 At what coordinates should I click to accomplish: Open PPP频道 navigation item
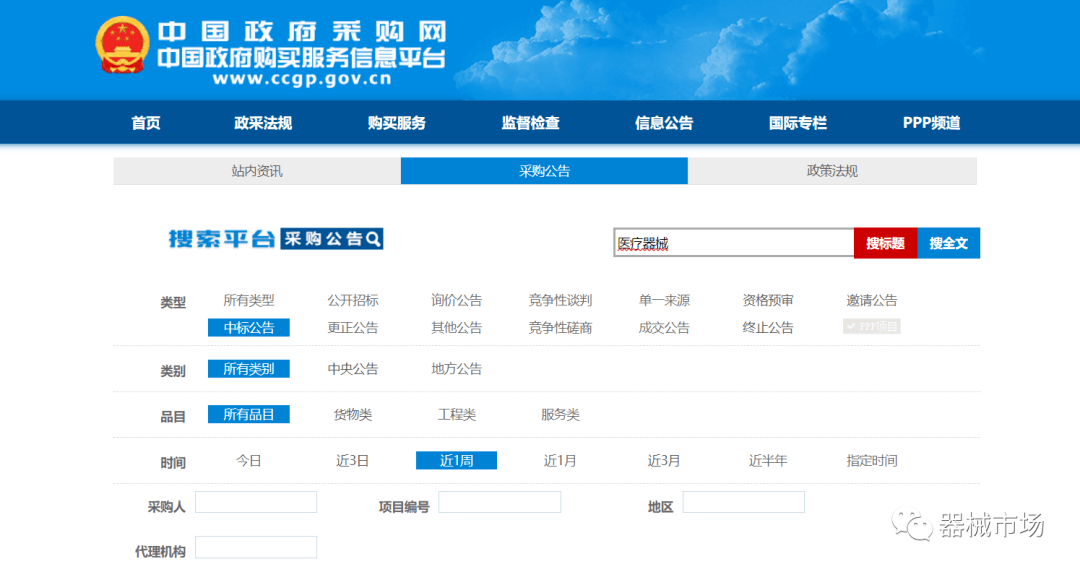click(x=931, y=123)
